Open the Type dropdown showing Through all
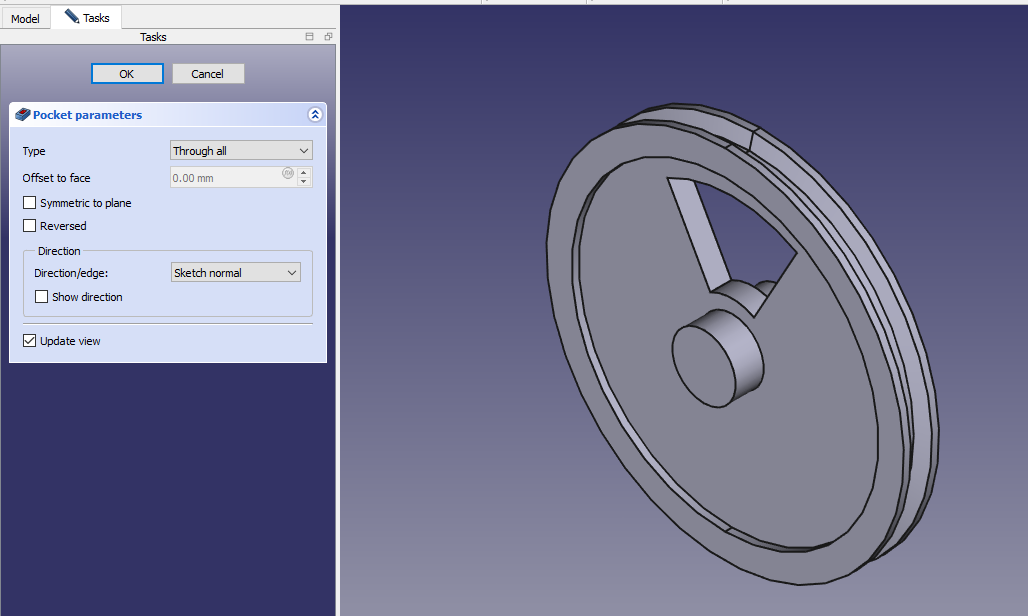 (x=241, y=151)
